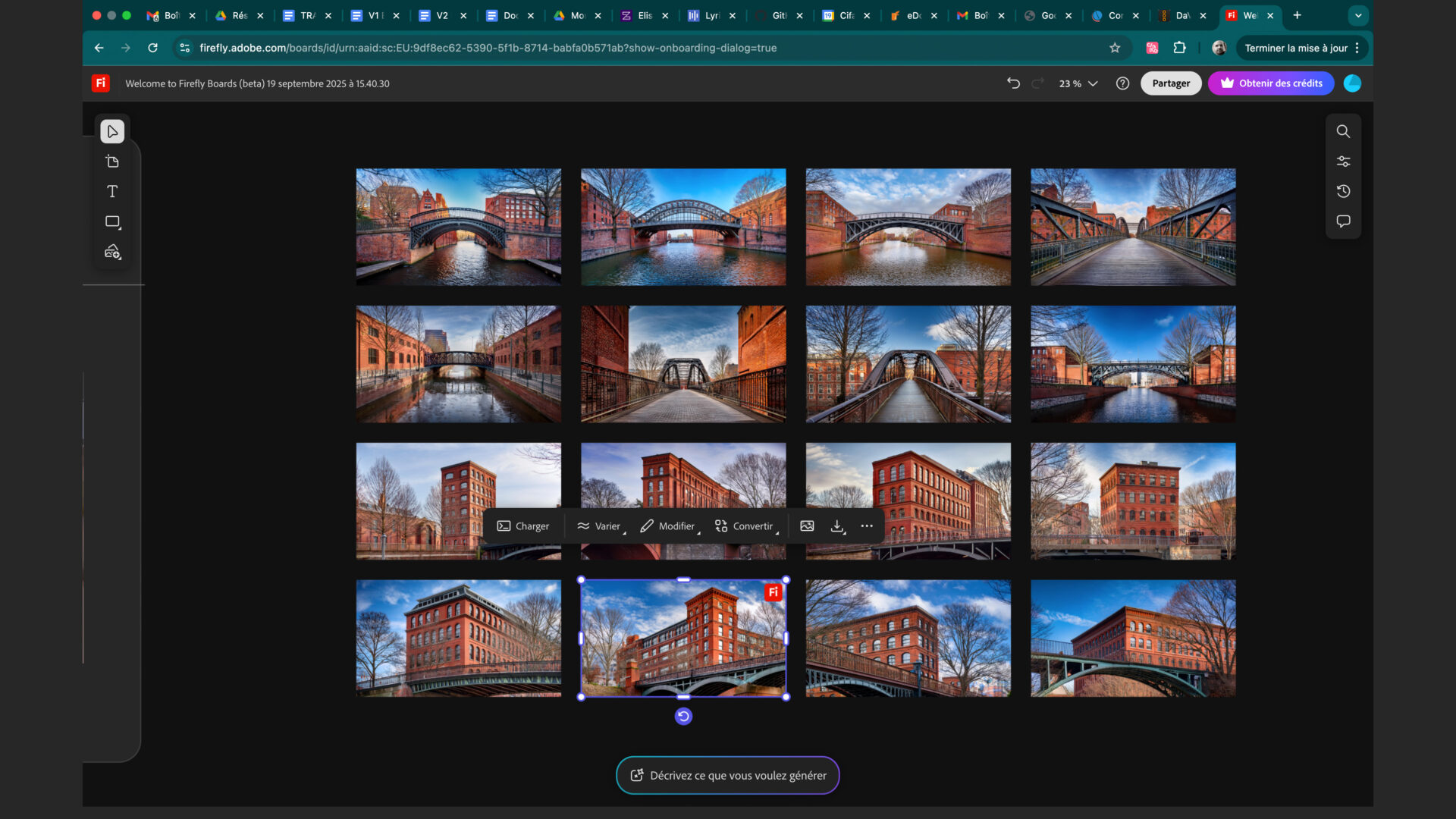This screenshot has height=819, width=1456.
Task: Click the Charger button
Action: (x=523, y=526)
